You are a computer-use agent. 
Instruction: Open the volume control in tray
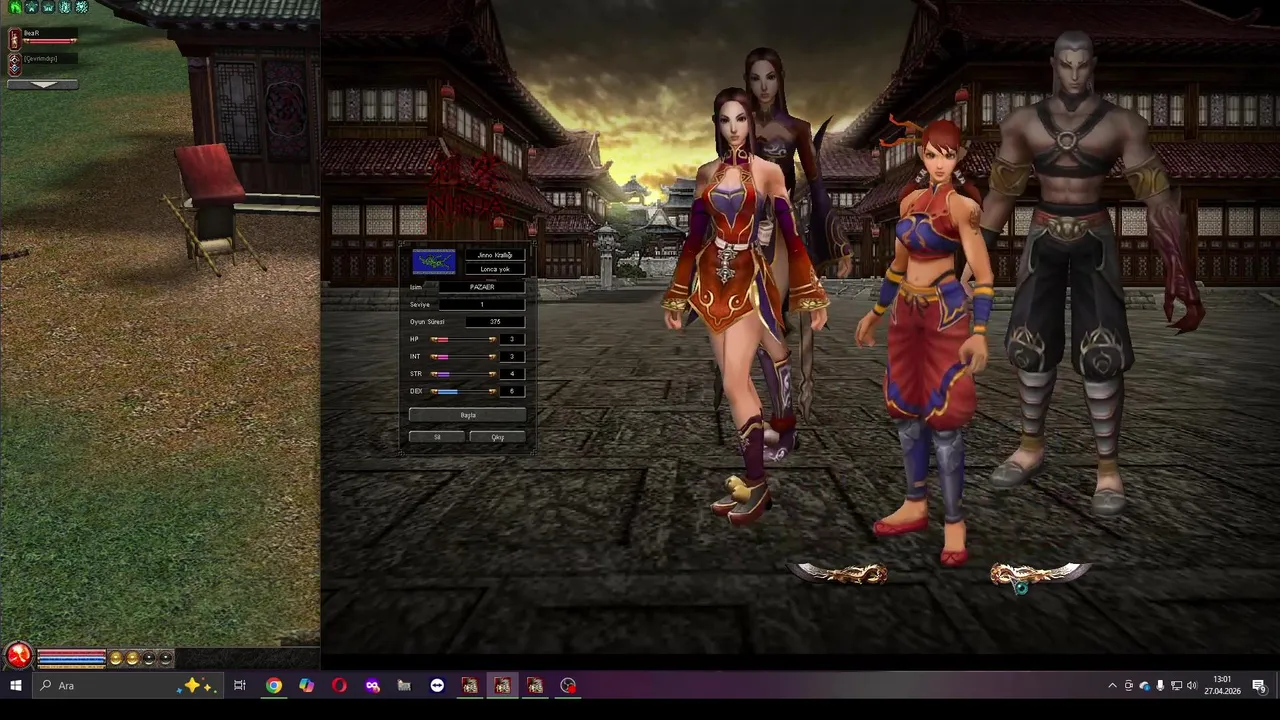pyautogui.click(x=1192, y=686)
